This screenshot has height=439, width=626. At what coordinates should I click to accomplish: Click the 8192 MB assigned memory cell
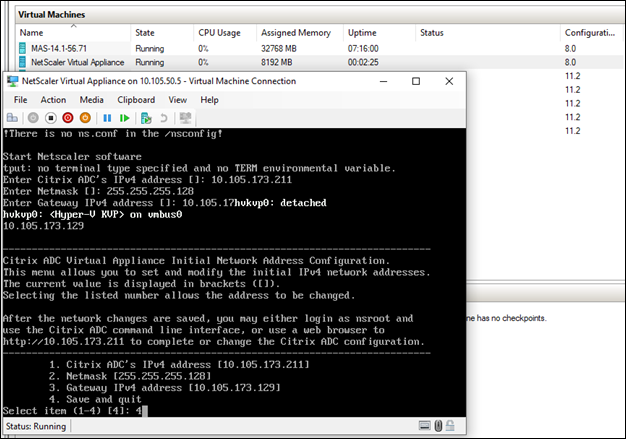tap(277, 62)
